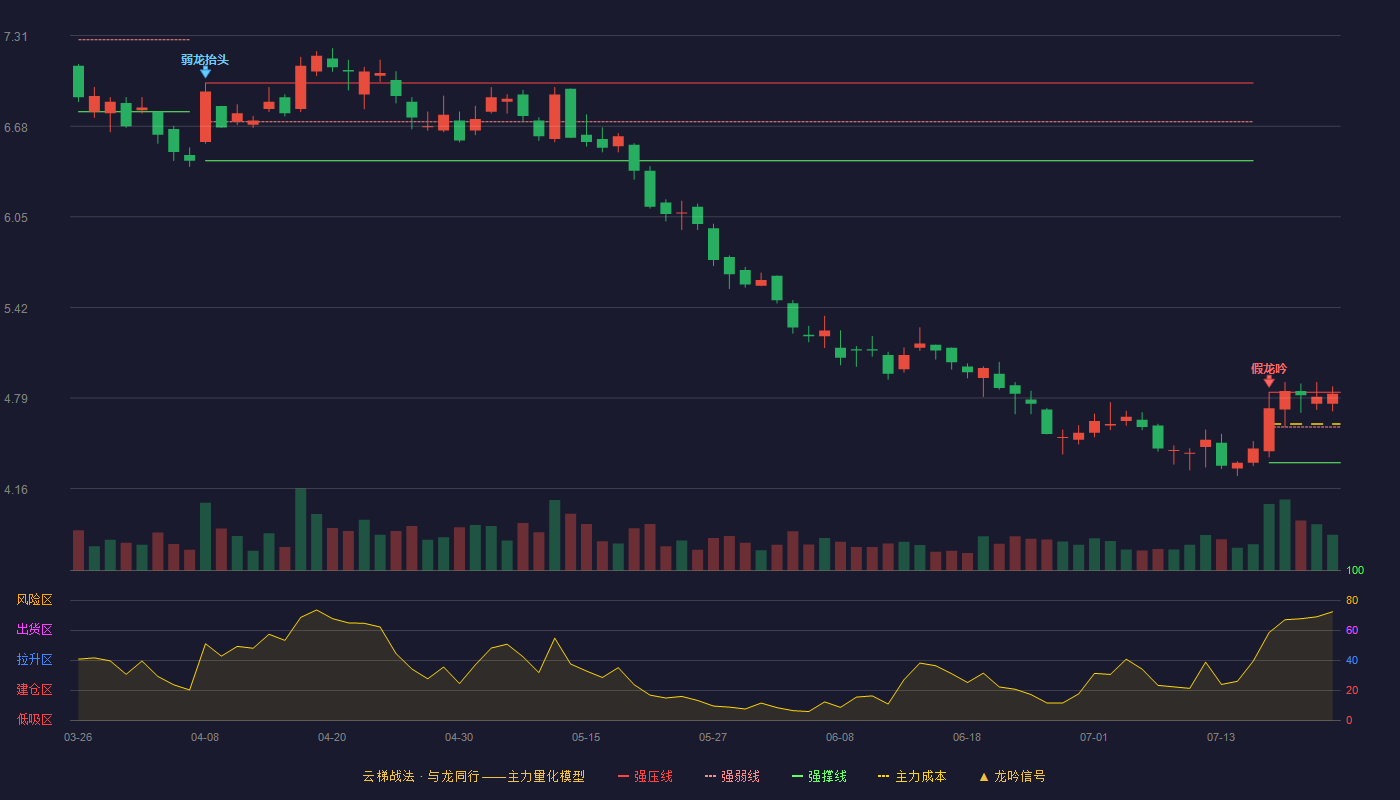Select the 04-08 date label
Screen dimensions: 1400x800
(x=205, y=737)
